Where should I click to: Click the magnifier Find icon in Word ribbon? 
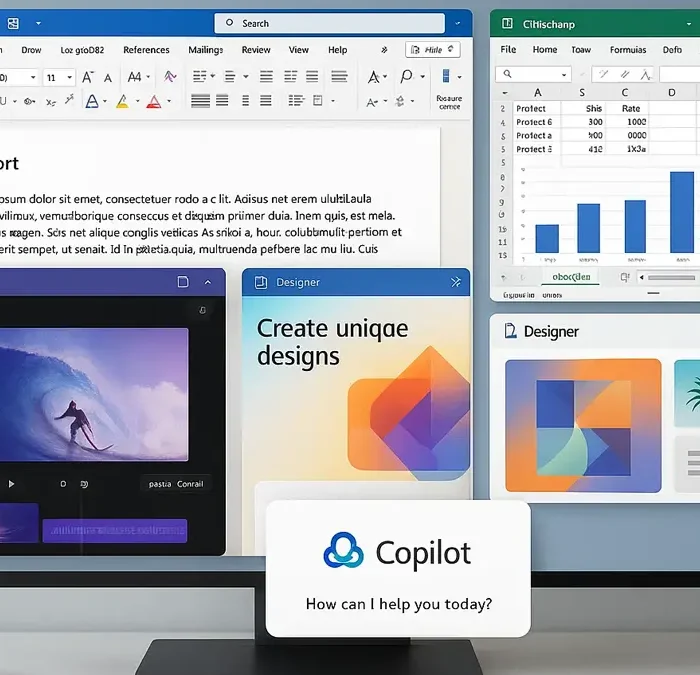[406, 76]
